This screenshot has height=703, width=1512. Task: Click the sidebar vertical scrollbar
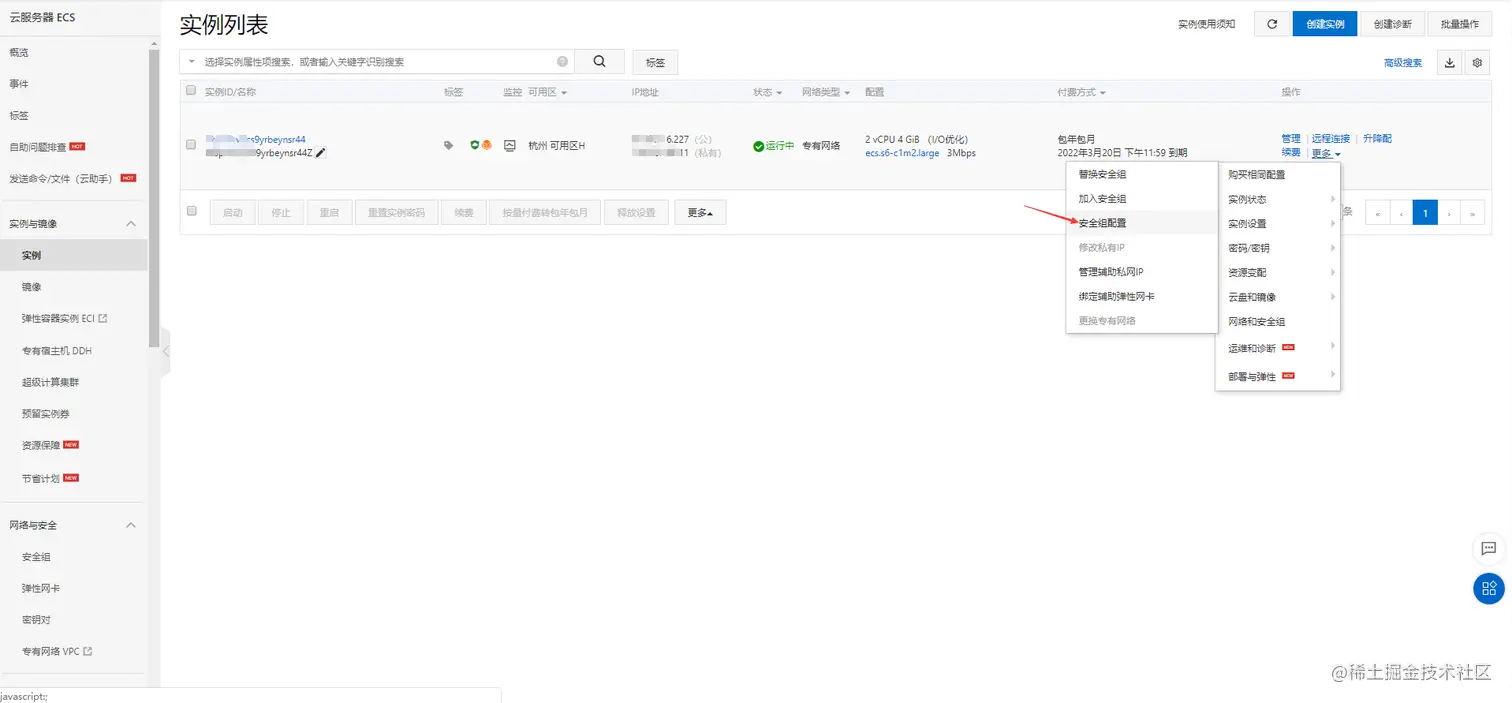pos(153,196)
